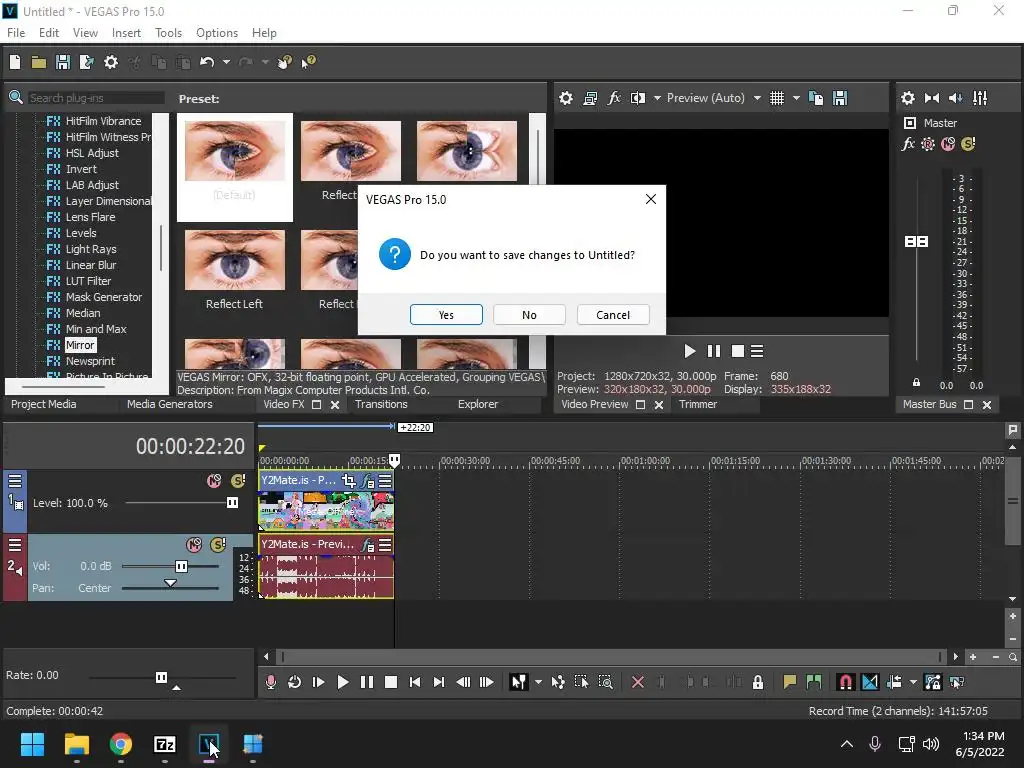
Task: Click the New project icon in toolbar
Action: pos(15,62)
